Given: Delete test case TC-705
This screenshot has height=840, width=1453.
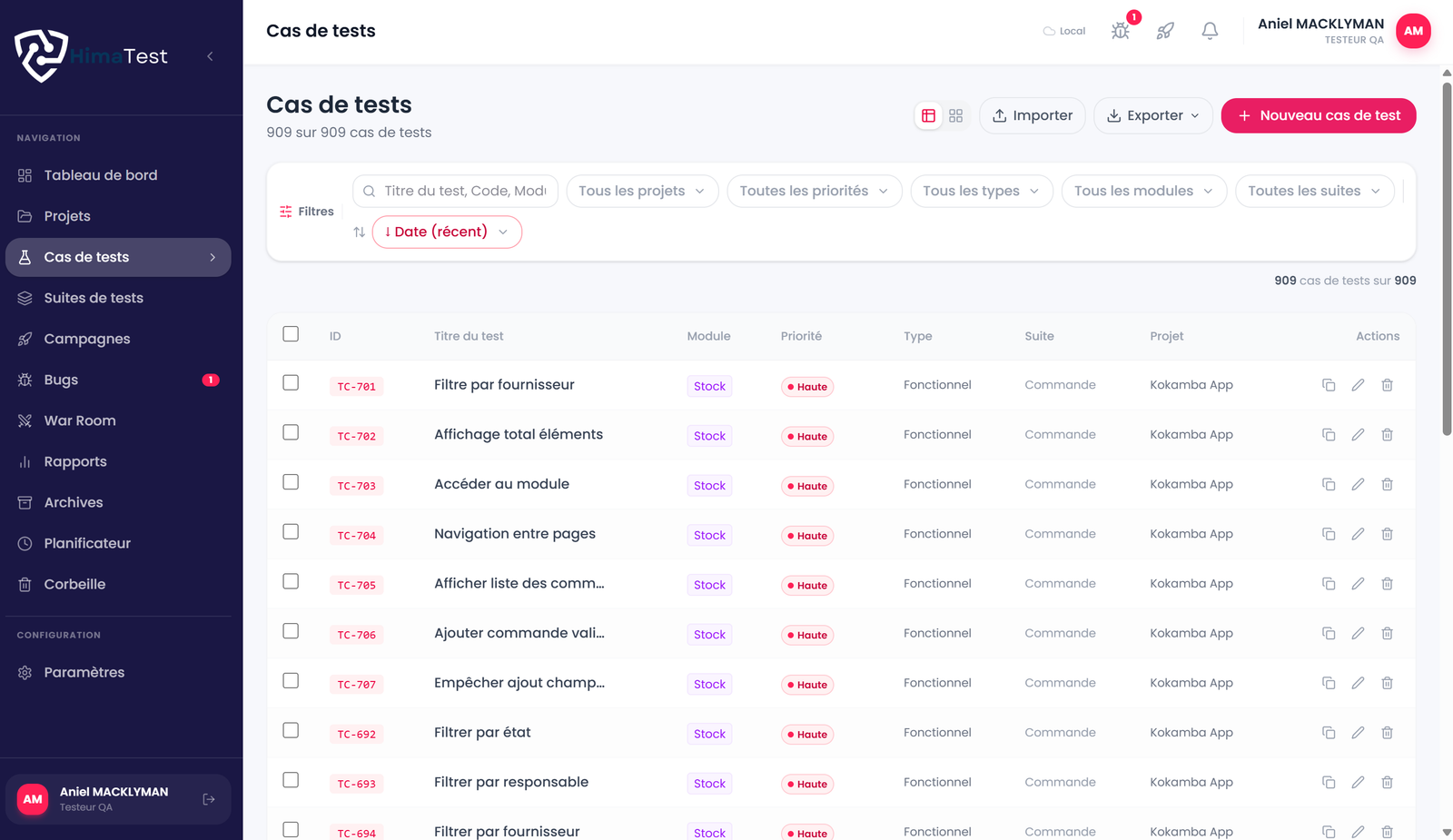Looking at the screenshot, I should point(1387,584).
